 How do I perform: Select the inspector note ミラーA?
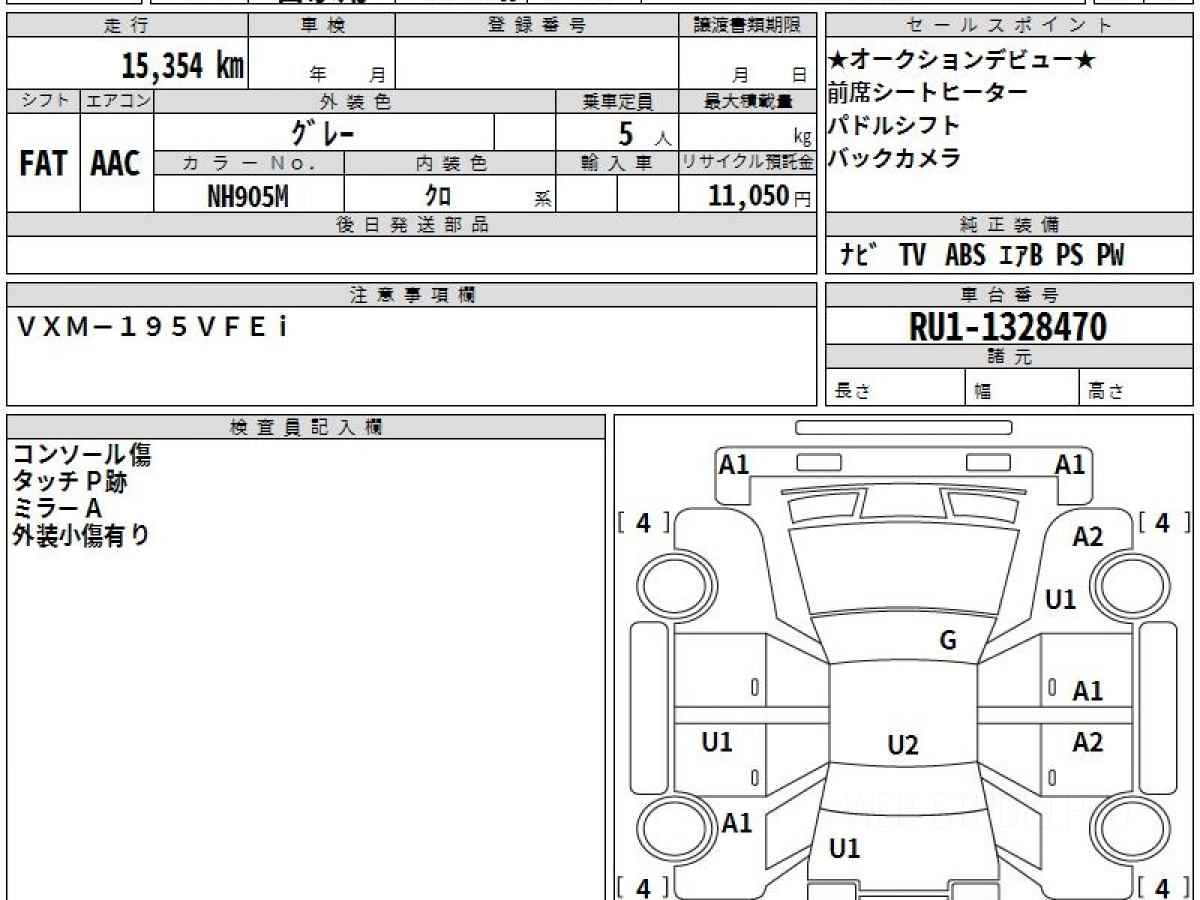[57, 508]
